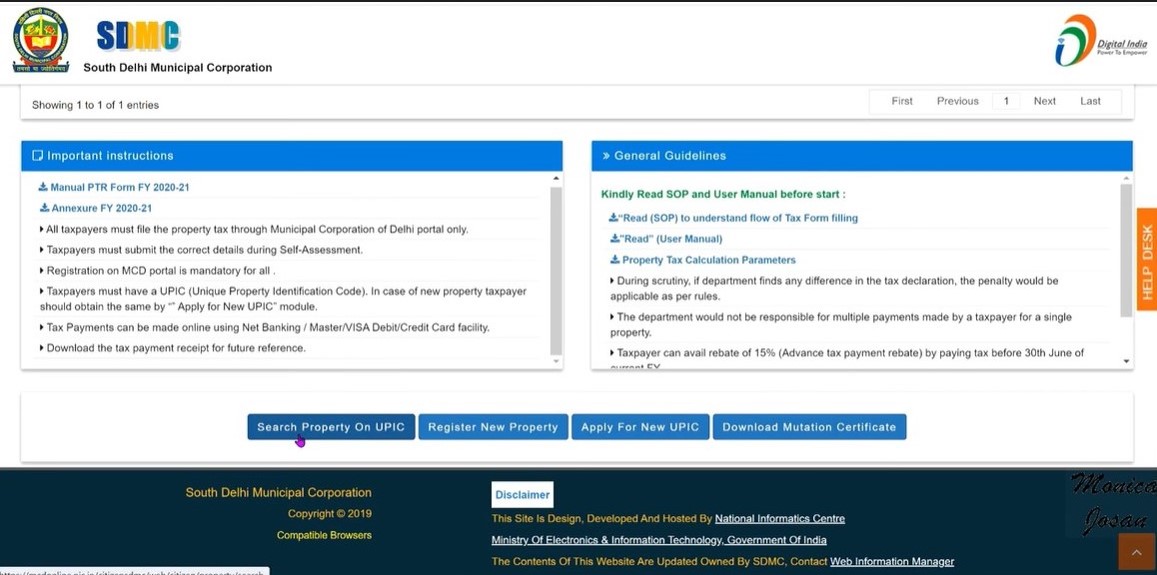Click the scroll-to-top arrow icon
The image size is (1157, 575).
pos(1136,551)
